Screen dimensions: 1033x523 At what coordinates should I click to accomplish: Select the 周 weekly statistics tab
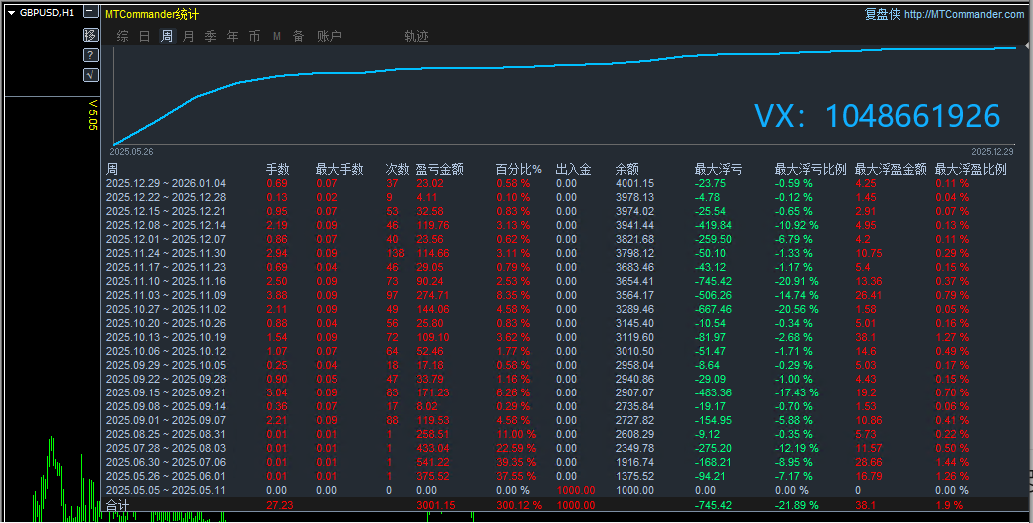click(166, 36)
